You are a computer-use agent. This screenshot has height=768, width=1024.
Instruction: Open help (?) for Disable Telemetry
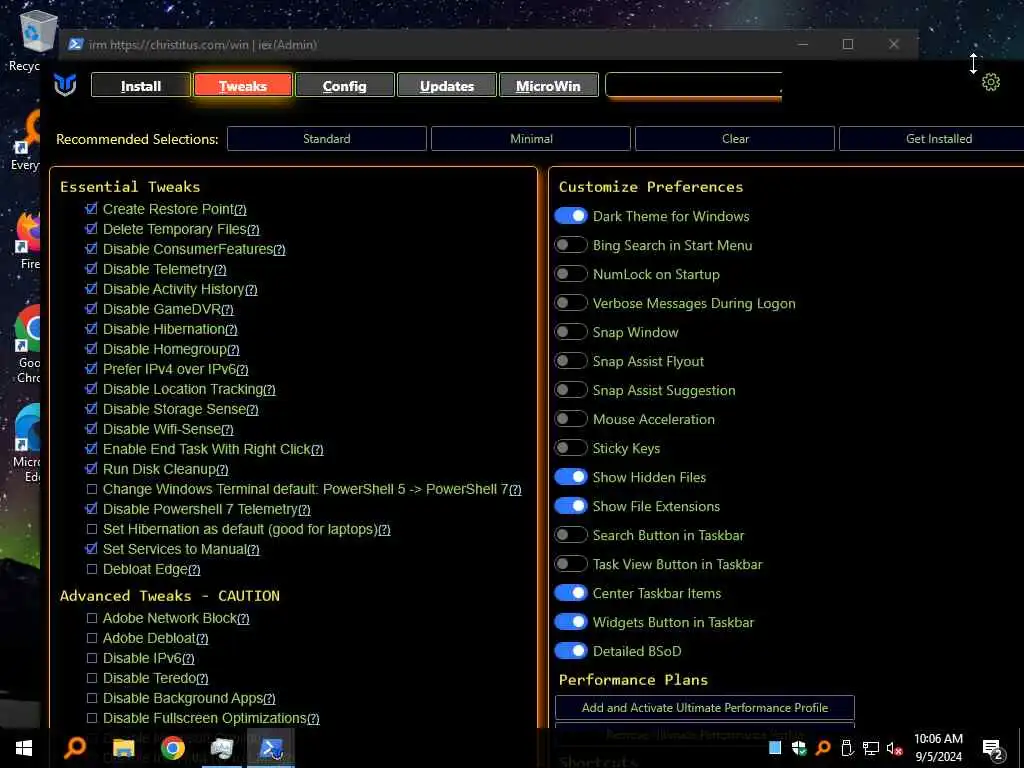(220, 270)
